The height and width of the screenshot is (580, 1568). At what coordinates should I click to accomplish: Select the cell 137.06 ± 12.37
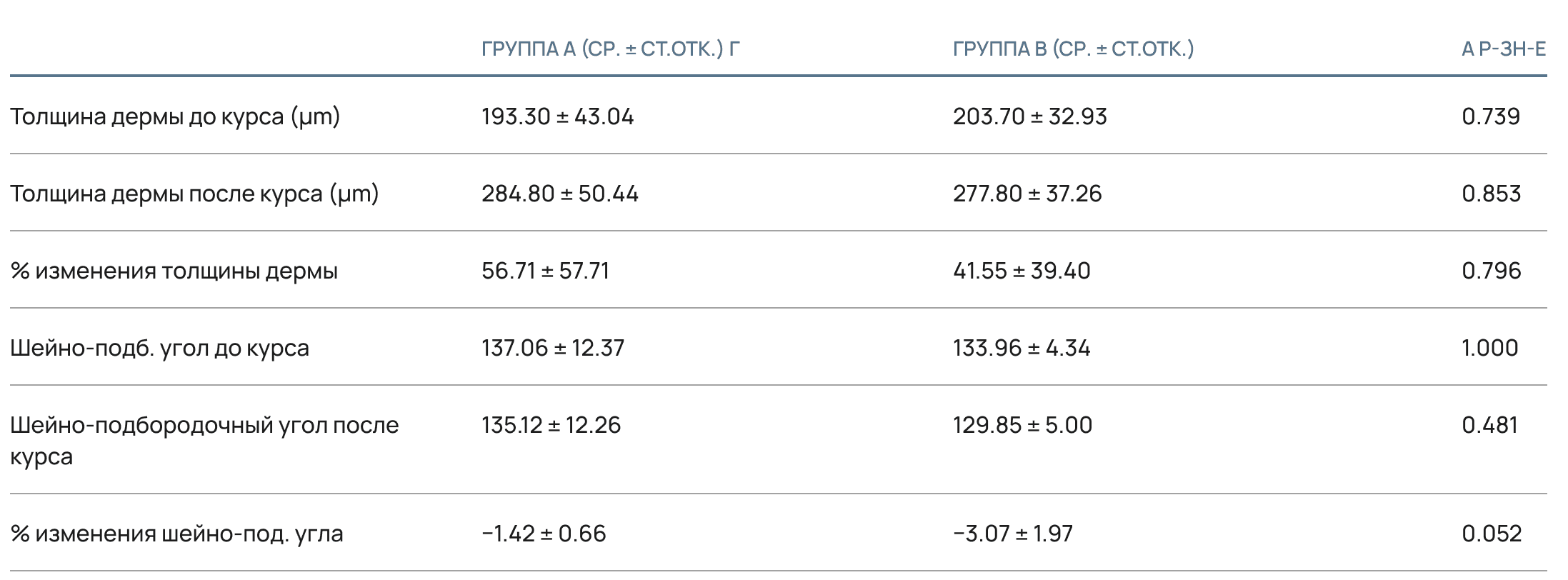(x=553, y=348)
